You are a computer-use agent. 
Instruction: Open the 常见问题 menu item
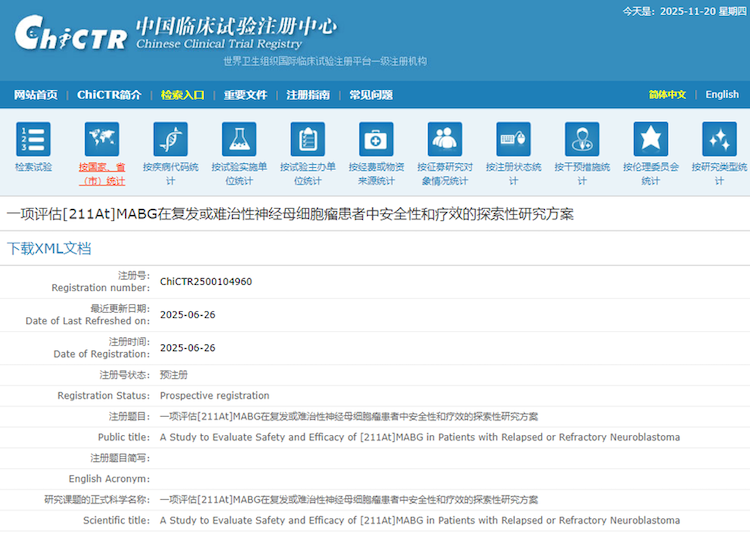371,95
